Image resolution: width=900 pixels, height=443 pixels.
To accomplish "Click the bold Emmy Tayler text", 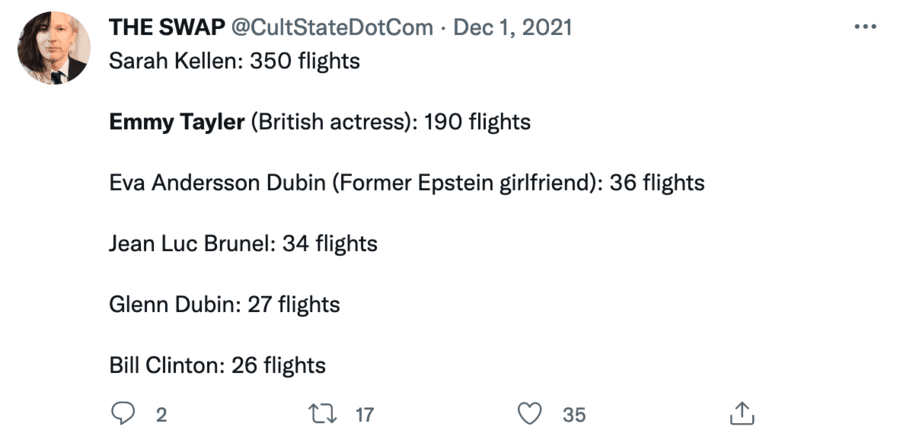I will (176, 122).
